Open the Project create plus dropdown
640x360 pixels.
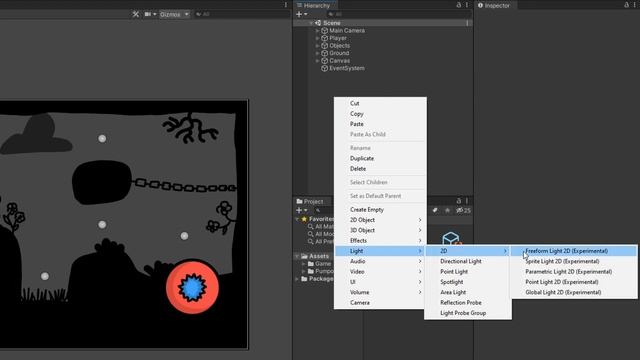coord(301,210)
